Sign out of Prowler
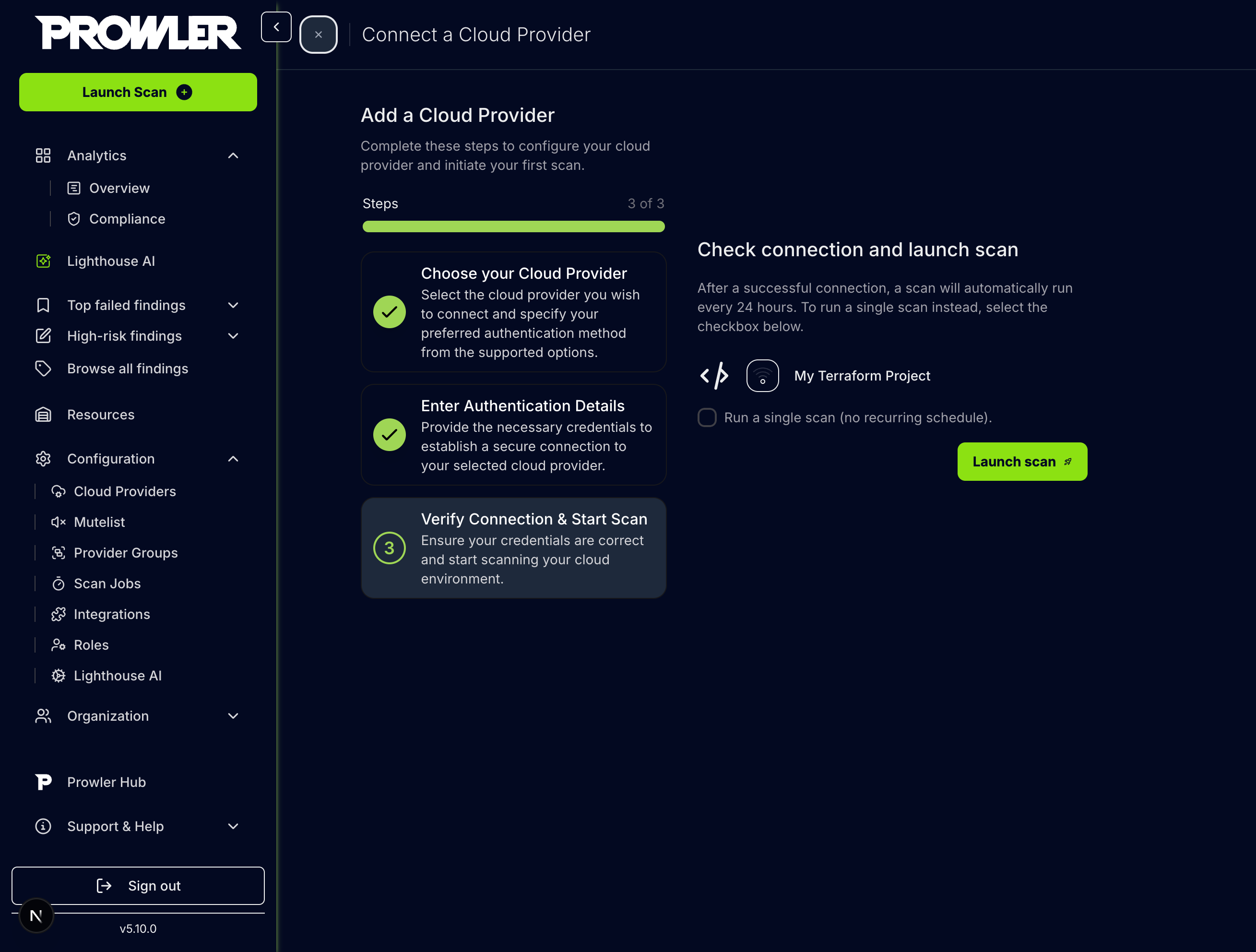This screenshot has width=1256, height=952. 138,885
